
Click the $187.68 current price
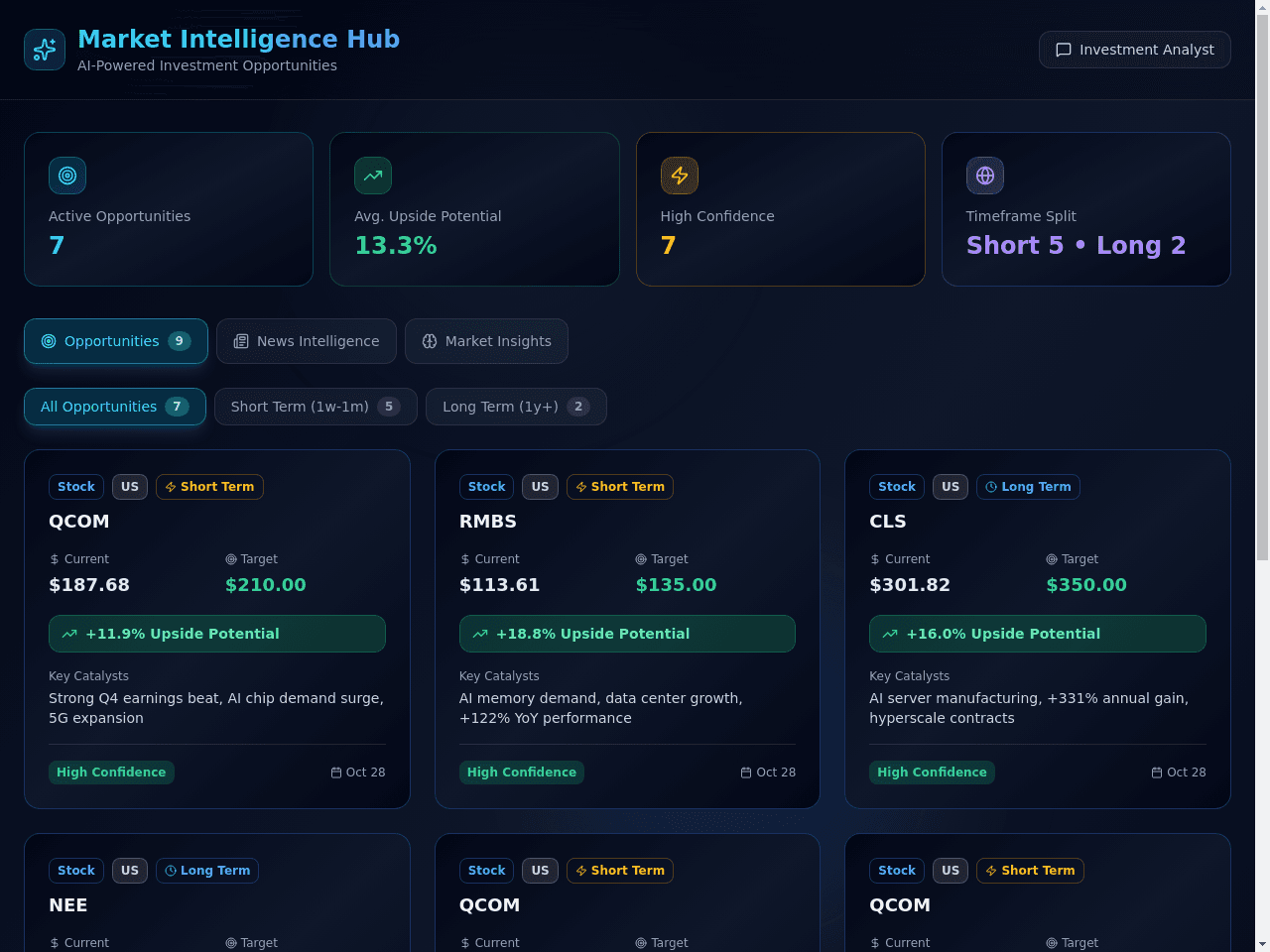(x=89, y=585)
